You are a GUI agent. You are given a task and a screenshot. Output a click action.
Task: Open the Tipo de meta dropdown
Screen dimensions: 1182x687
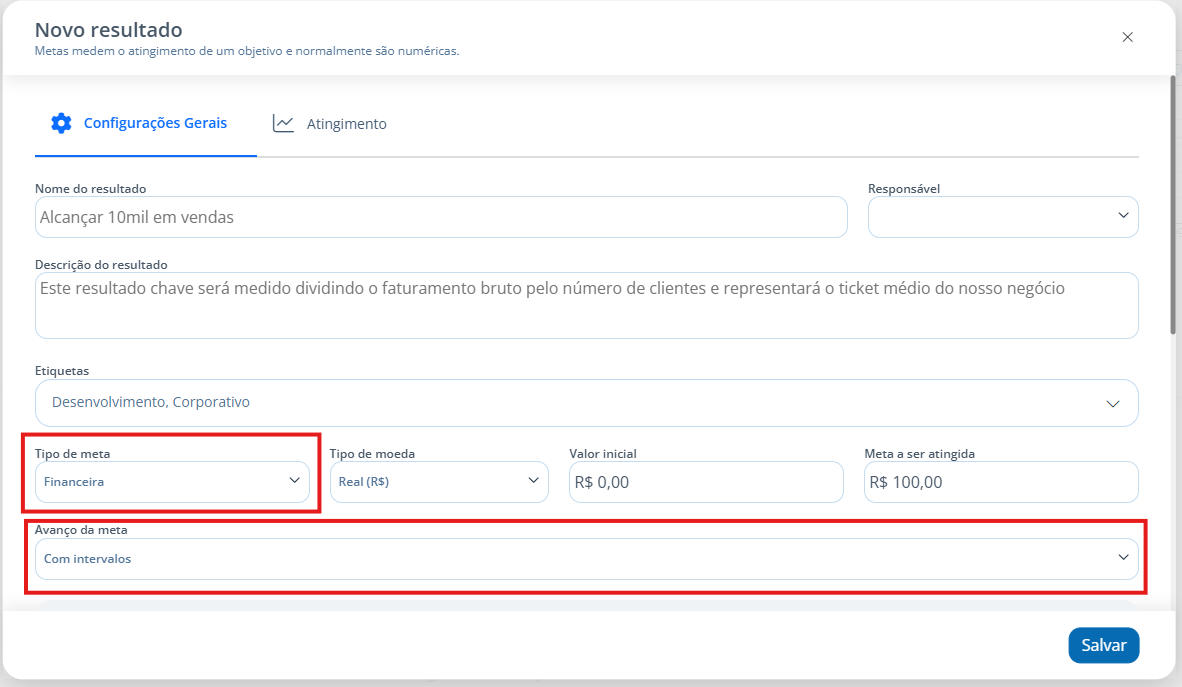click(172, 482)
